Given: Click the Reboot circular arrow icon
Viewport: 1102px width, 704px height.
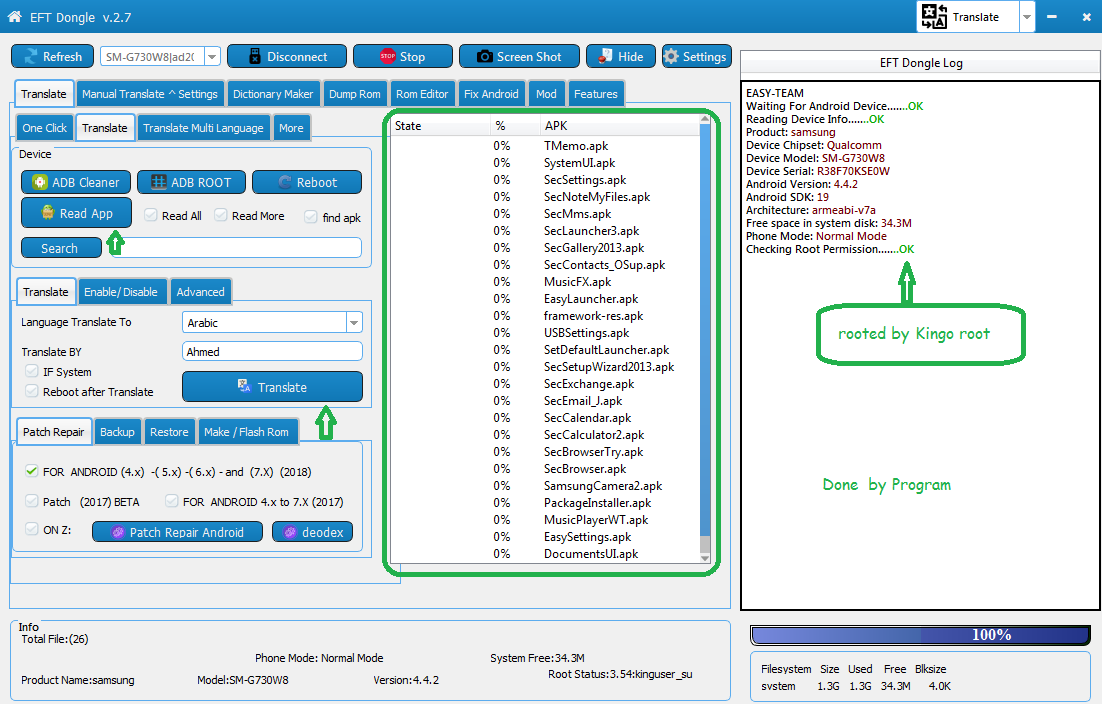Looking at the screenshot, I should tap(285, 183).
